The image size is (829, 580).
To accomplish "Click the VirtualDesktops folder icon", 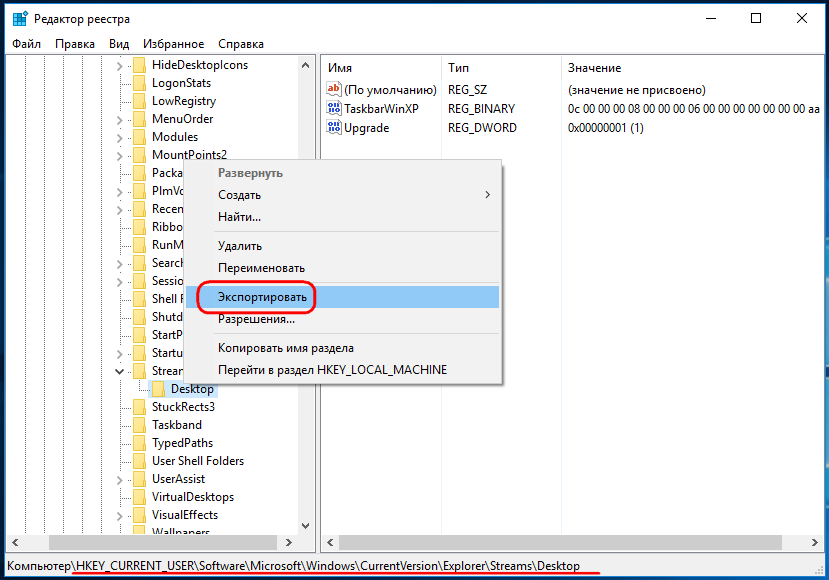I will click(140, 497).
